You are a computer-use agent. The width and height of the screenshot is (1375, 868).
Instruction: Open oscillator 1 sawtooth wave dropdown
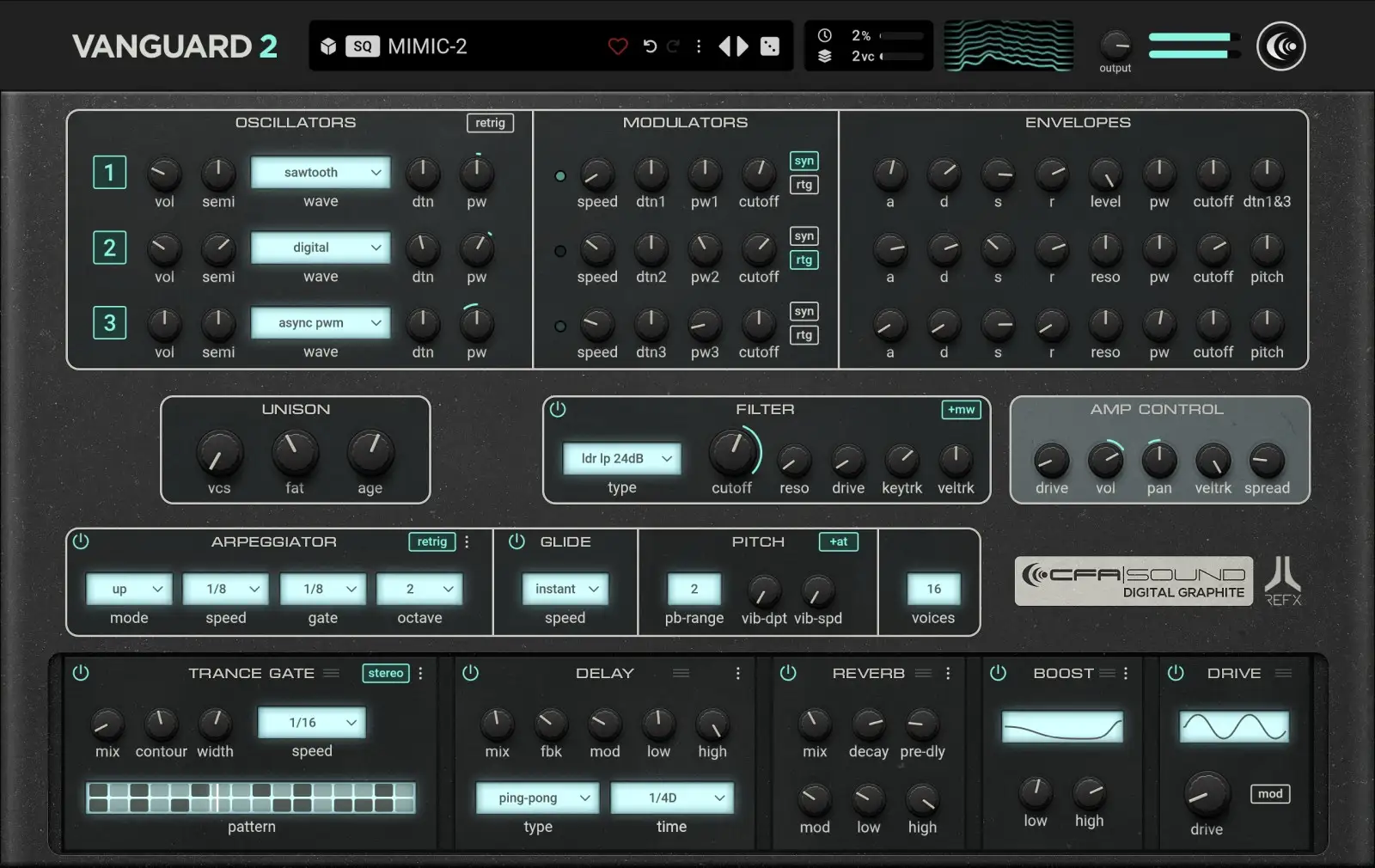coord(321,172)
